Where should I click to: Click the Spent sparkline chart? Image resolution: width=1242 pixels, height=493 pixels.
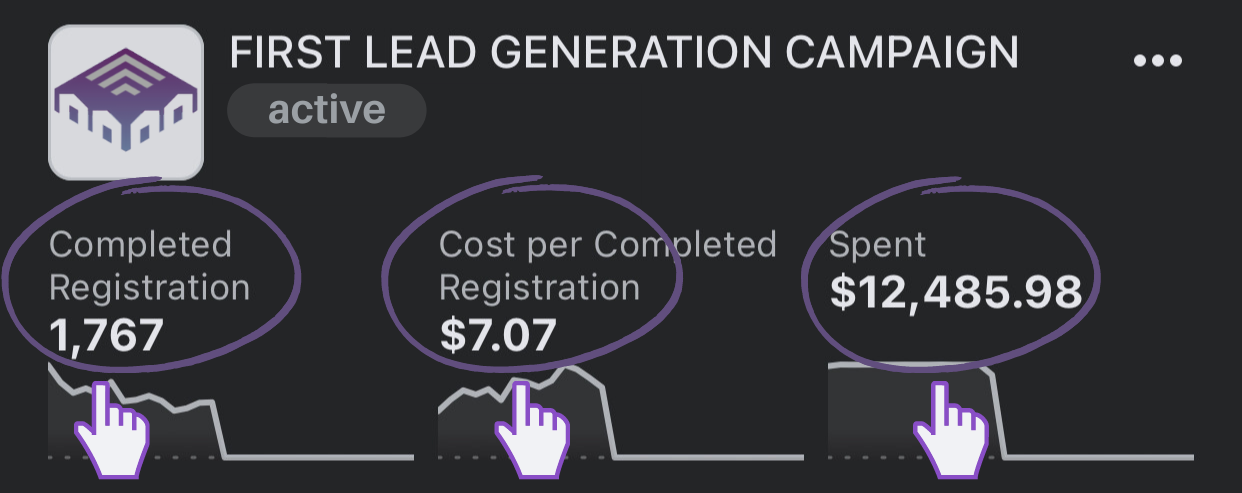point(1011,412)
